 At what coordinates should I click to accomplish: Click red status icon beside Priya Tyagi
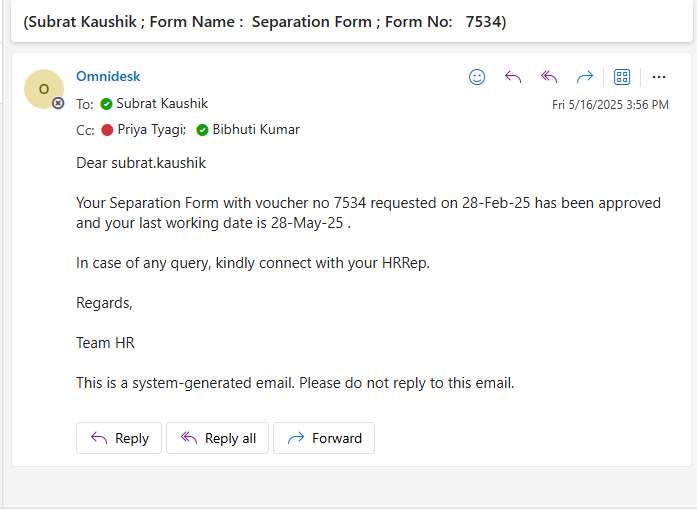[x=107, y=129]
